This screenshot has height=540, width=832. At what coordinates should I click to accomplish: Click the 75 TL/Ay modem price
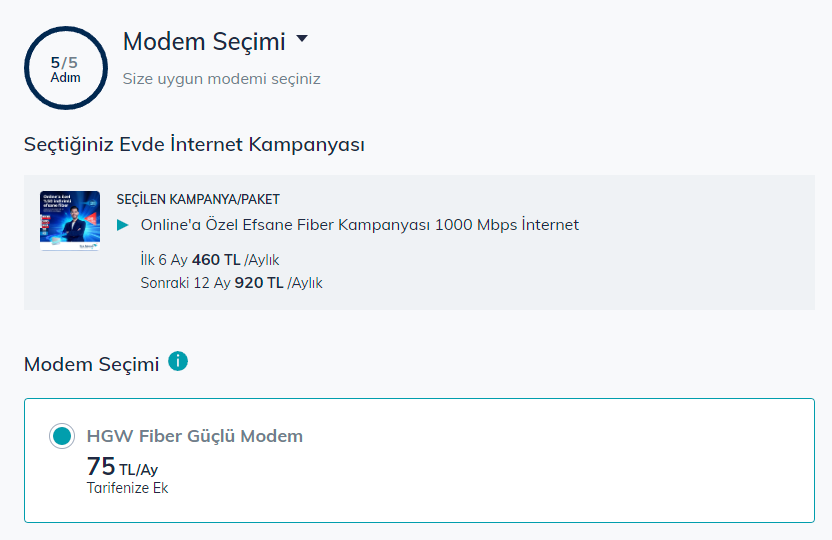pos(122,468)
